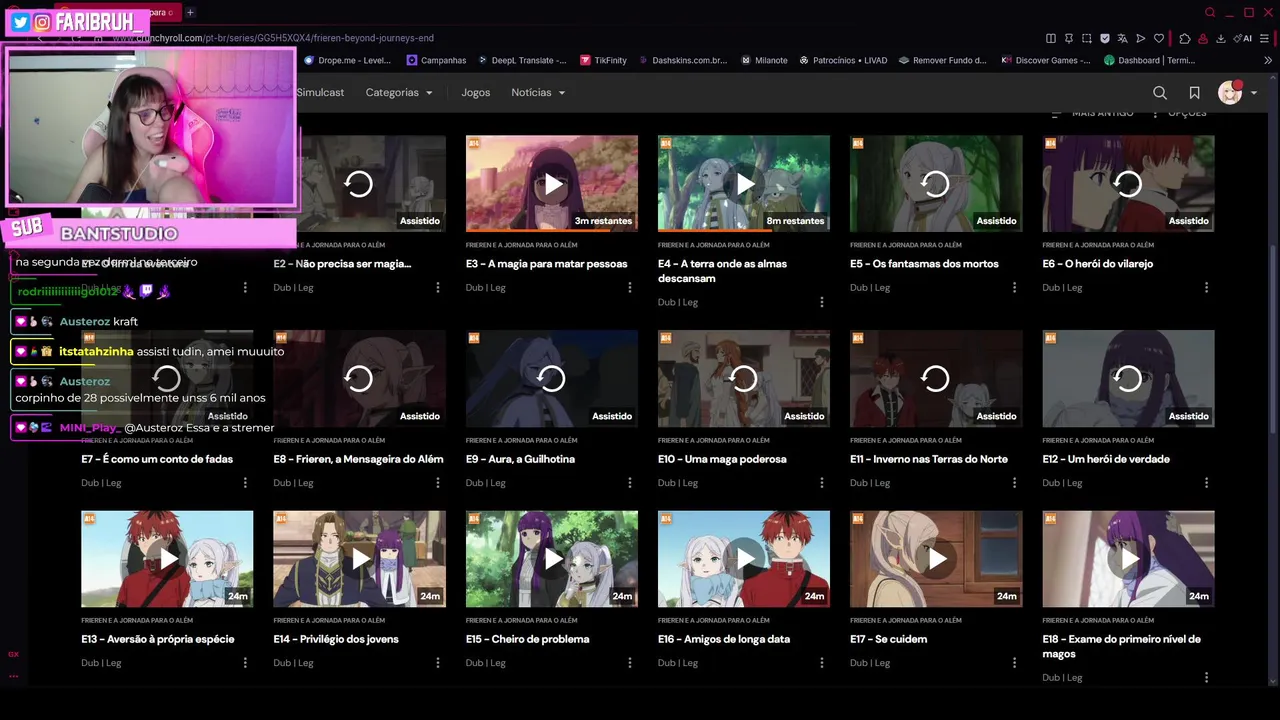Open the more-options menu for E13
The image size is (1280, 720).
(245, 663)
